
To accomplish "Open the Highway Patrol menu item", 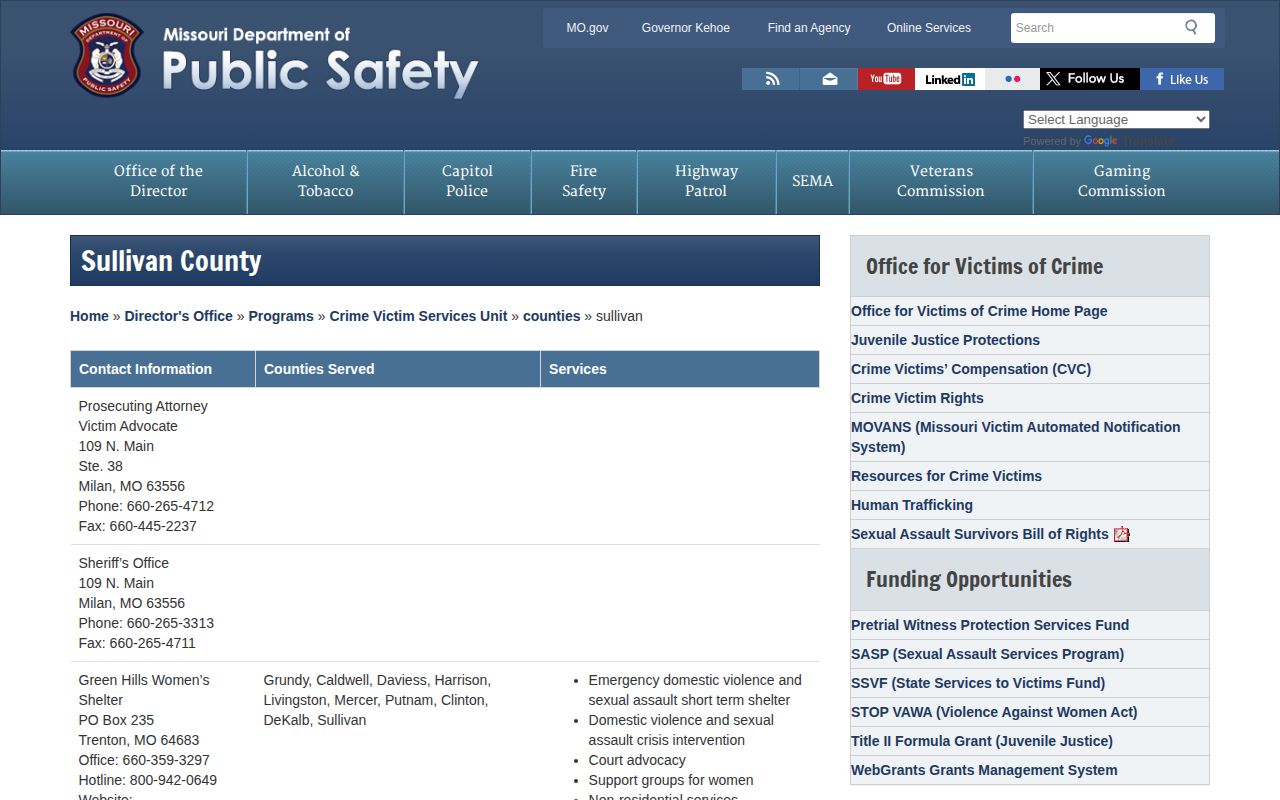I will coord(706,181).
